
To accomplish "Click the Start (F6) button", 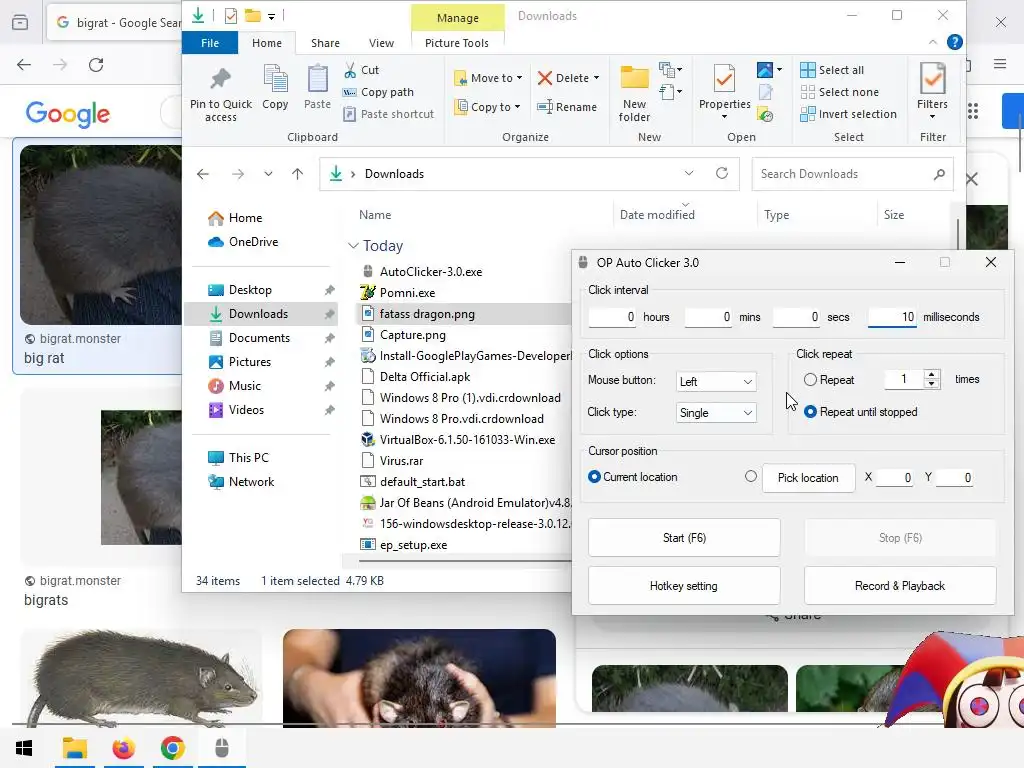I will click(684, 537).
